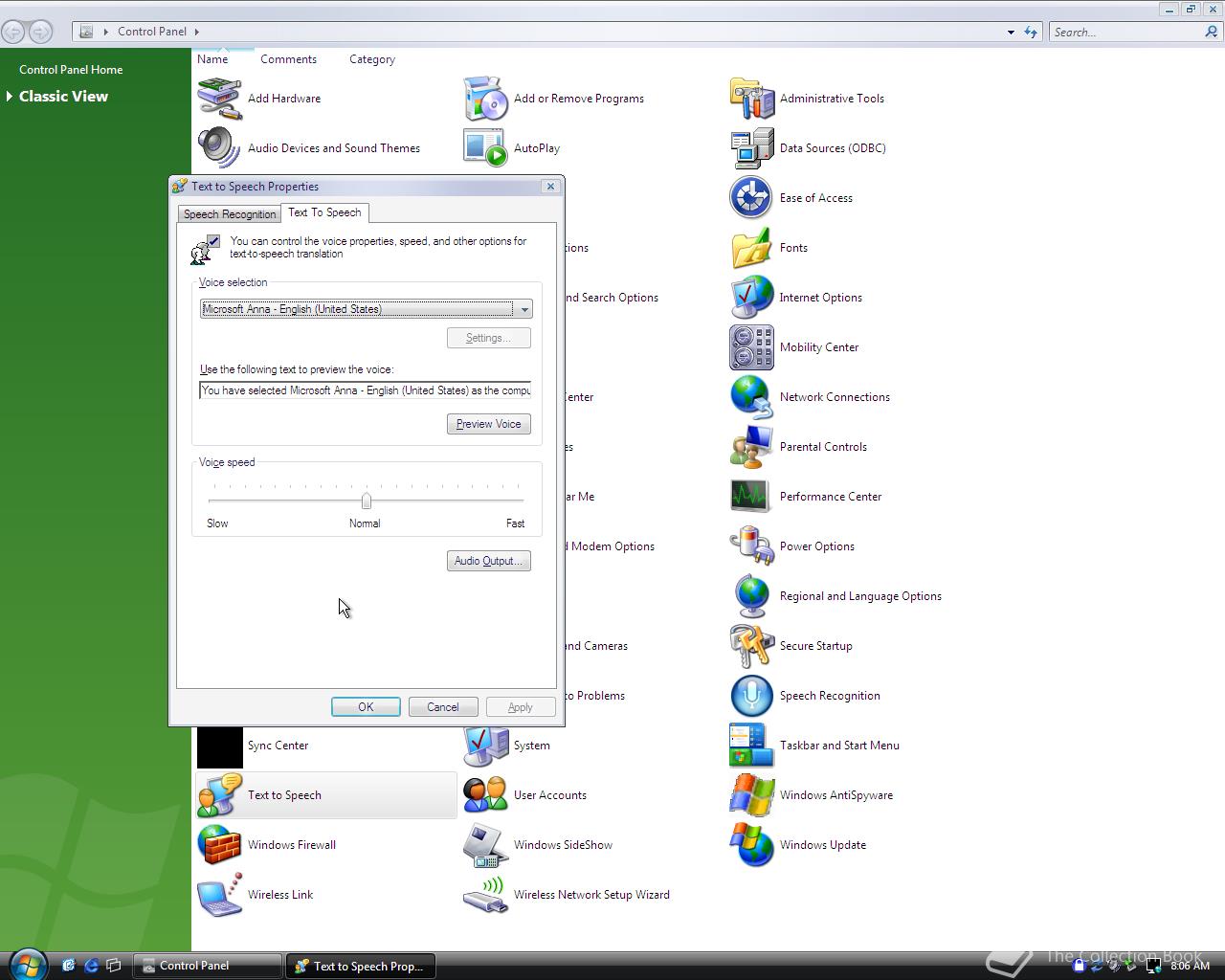Open the Parental Controls icon
This screenshot has width=1225, height=980.
[x=751, y=447]
